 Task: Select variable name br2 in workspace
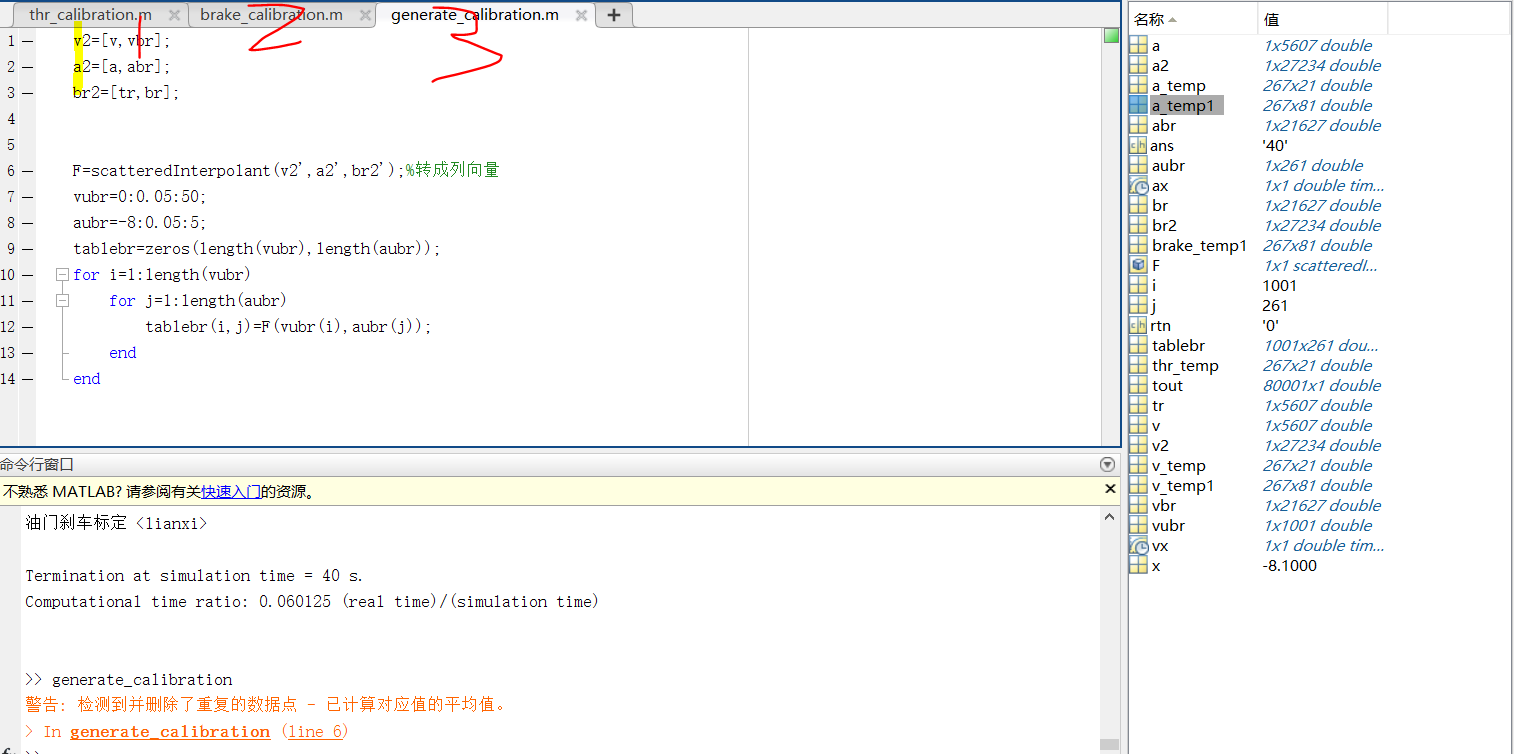[1164, 225]
